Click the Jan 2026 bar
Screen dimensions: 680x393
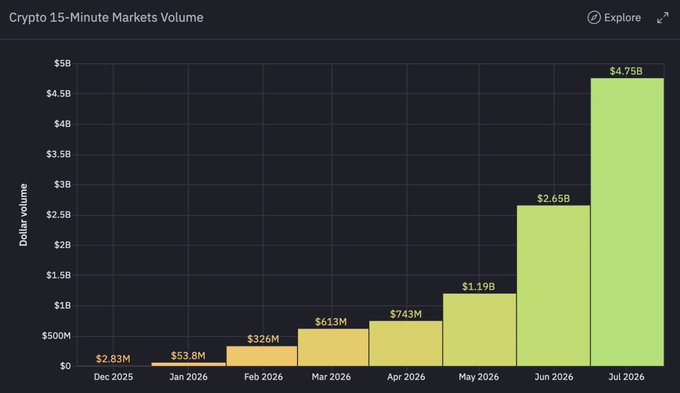tap(189, 364)
